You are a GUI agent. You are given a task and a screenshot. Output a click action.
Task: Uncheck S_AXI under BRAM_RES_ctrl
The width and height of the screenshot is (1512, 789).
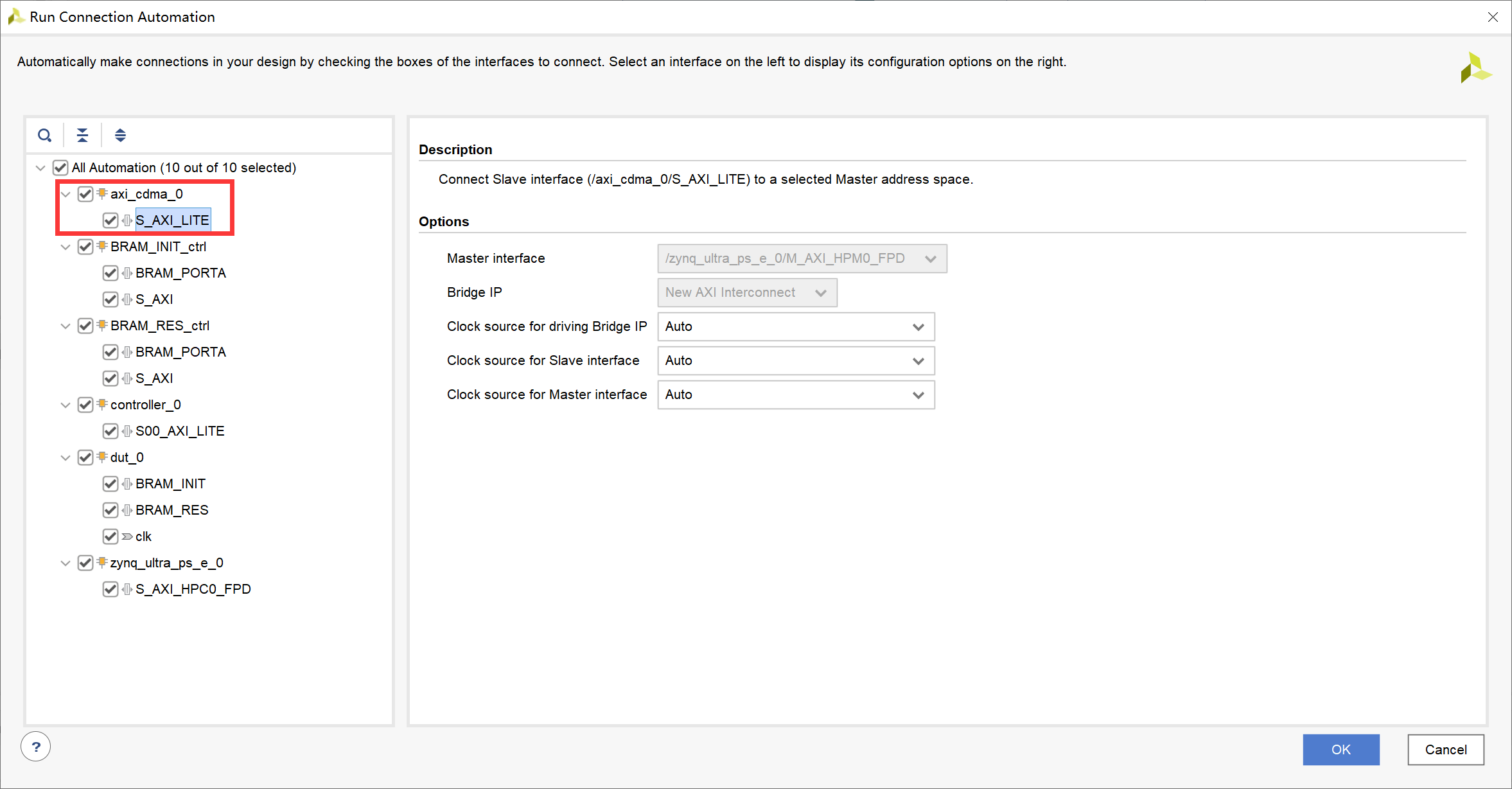[110, 378]
